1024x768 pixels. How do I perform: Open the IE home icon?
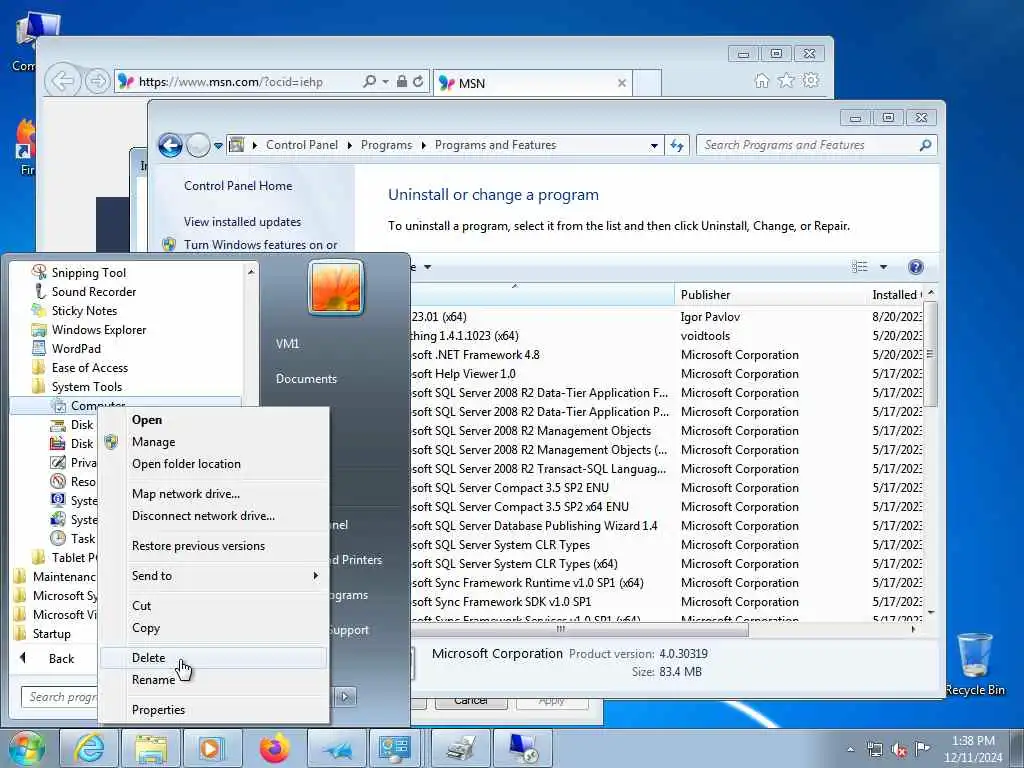pyautogui.click(x=761, y=80)
